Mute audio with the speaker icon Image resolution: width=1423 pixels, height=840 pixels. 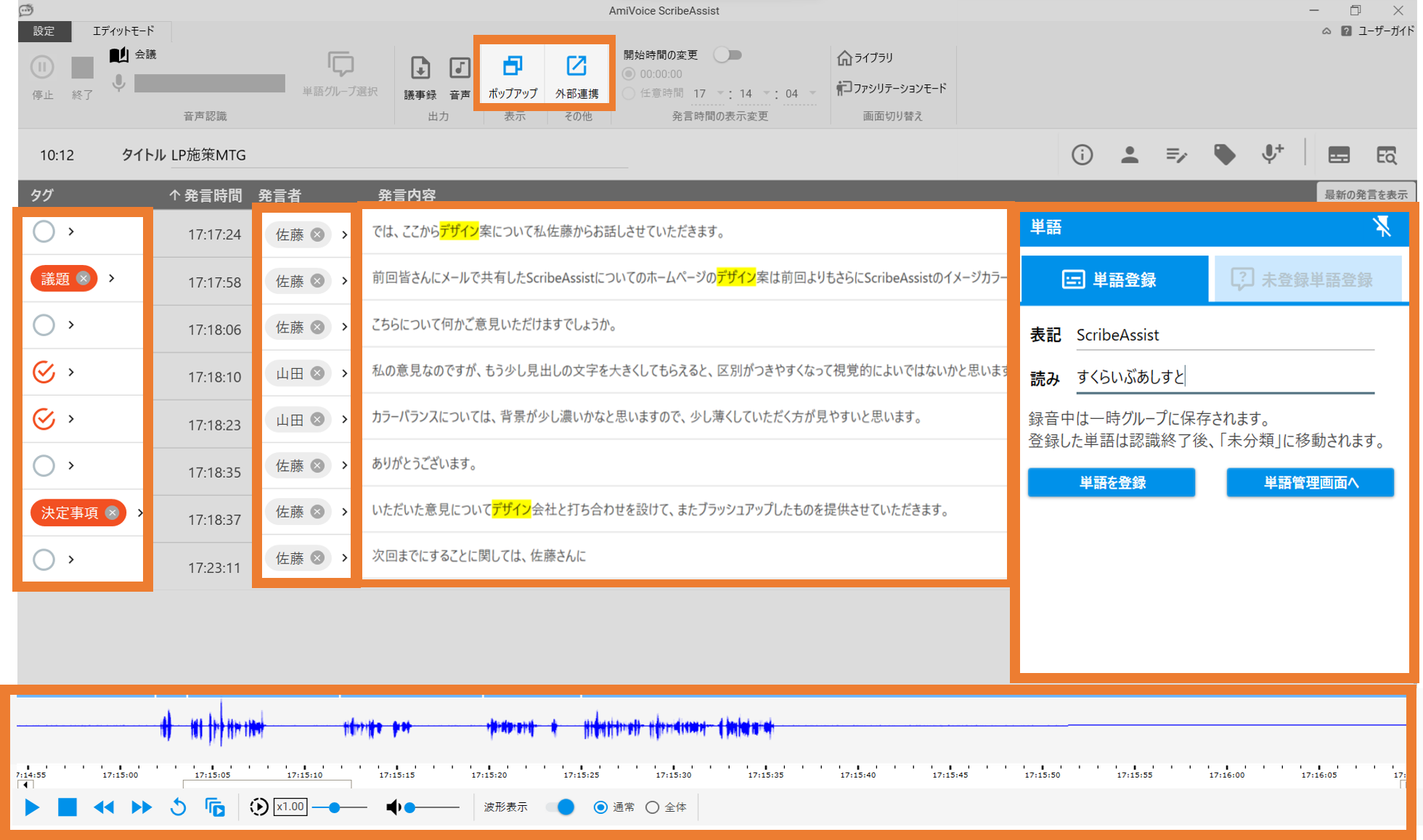pyautogui.click(x=393, y=807)
